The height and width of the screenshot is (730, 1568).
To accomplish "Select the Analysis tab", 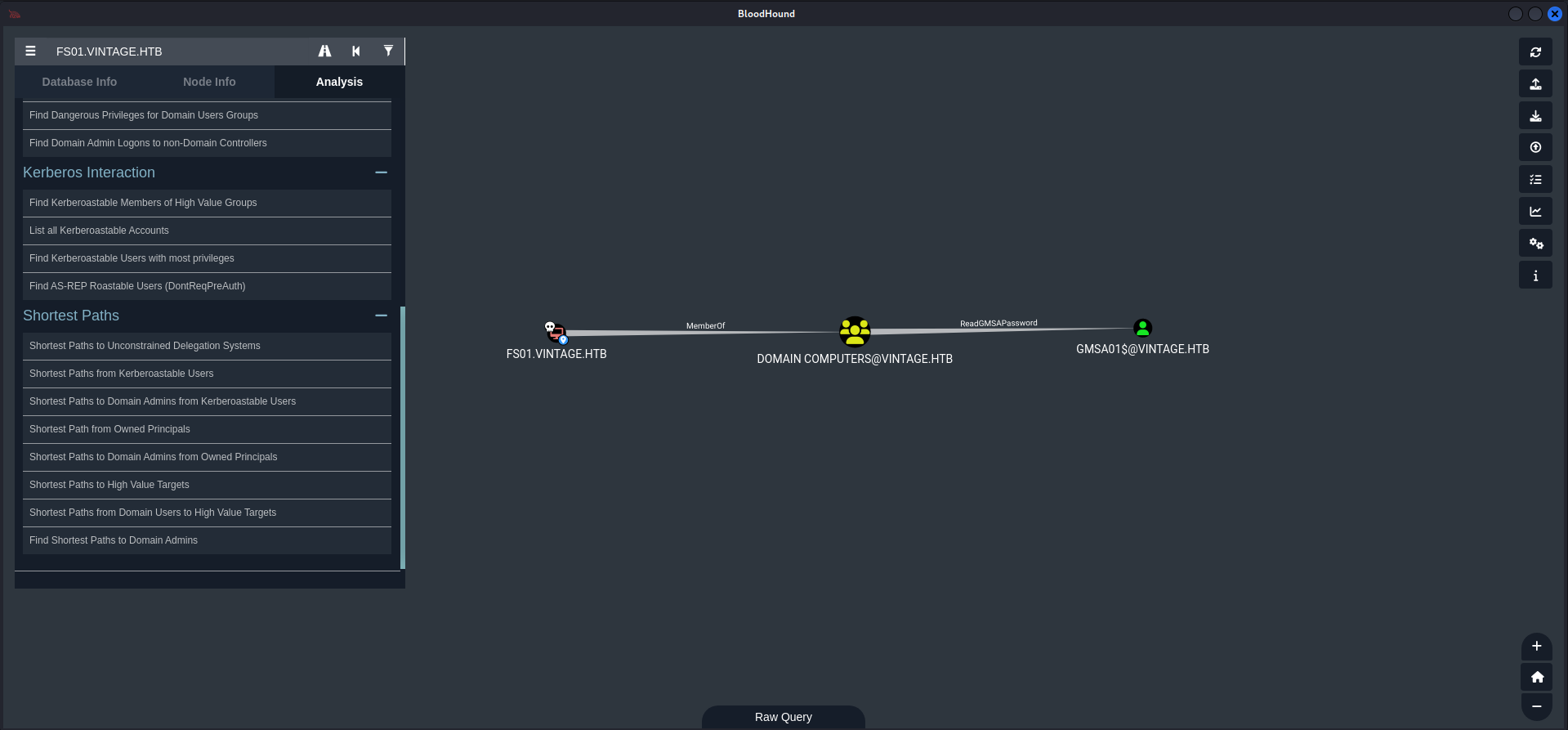I will [x=339, y=82].
